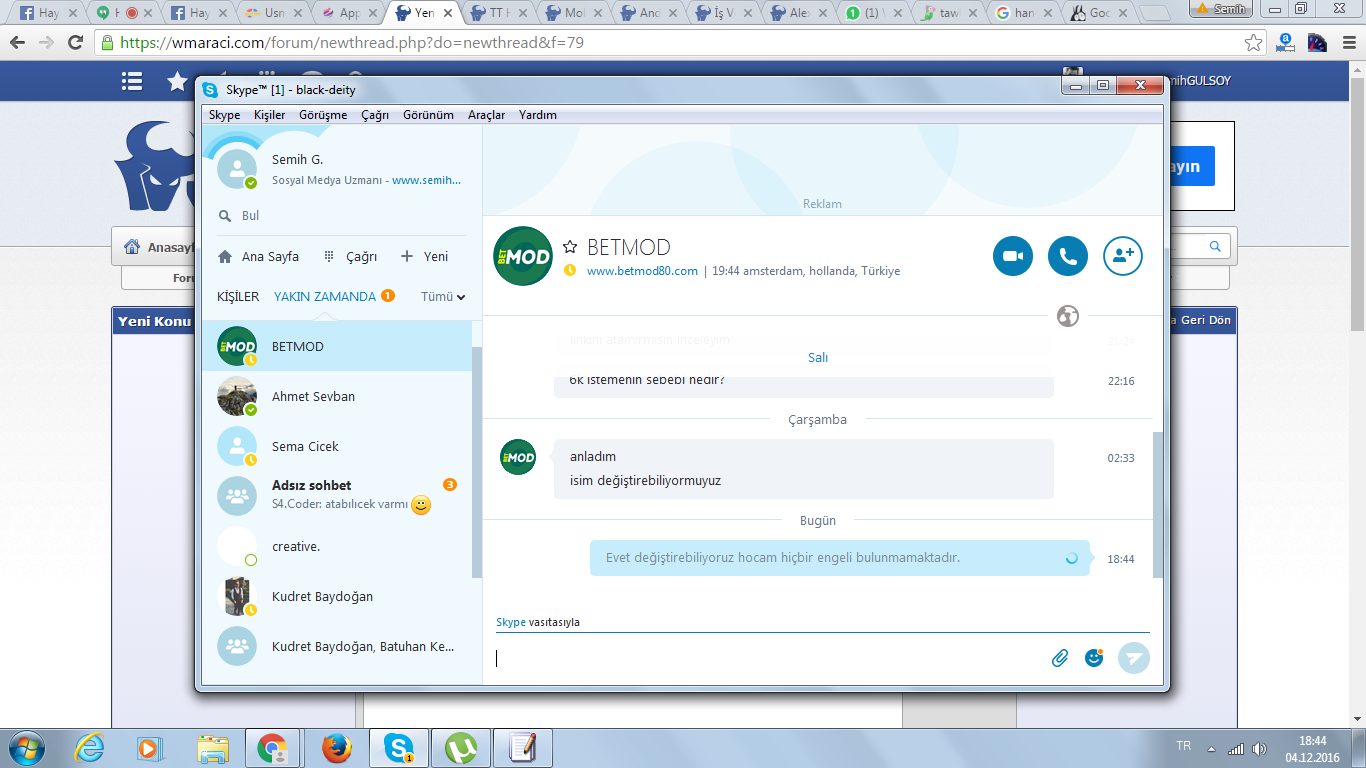Select BETMOD in the recent contacts list
The width and height of the screenshot is (1366, 768).
[x=337, y=346]
